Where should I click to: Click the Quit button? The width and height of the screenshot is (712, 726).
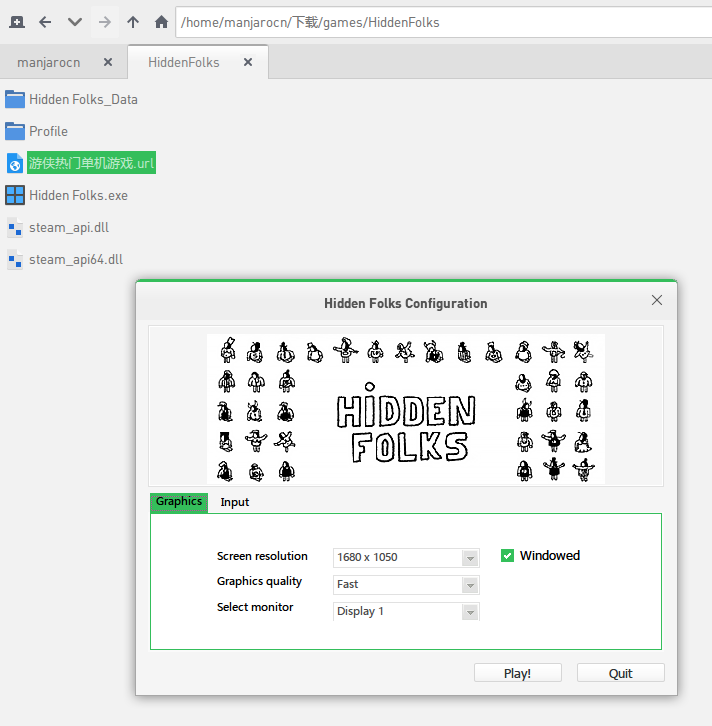click(620, 673)
